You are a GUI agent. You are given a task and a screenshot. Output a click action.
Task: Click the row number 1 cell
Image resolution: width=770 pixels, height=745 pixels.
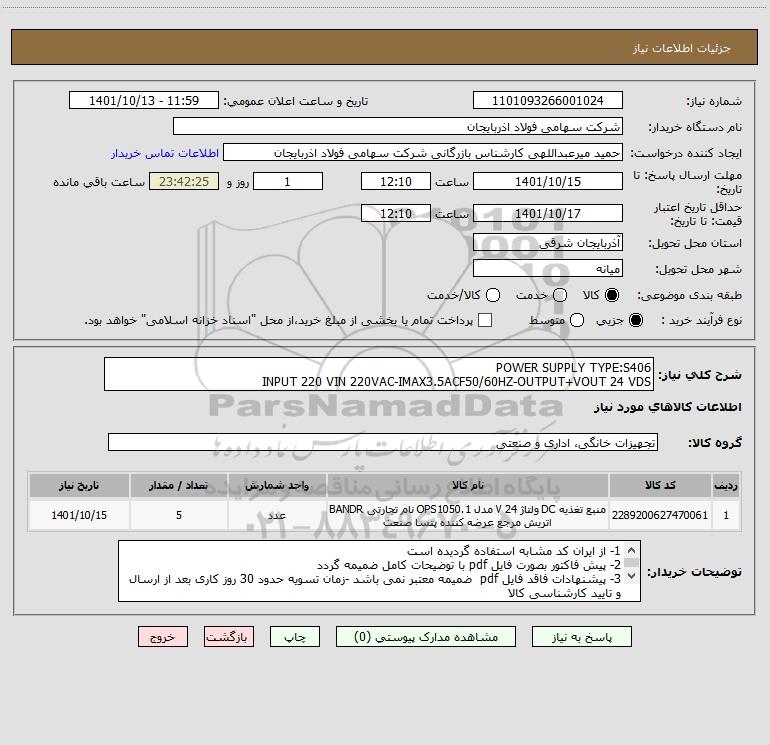726,515
